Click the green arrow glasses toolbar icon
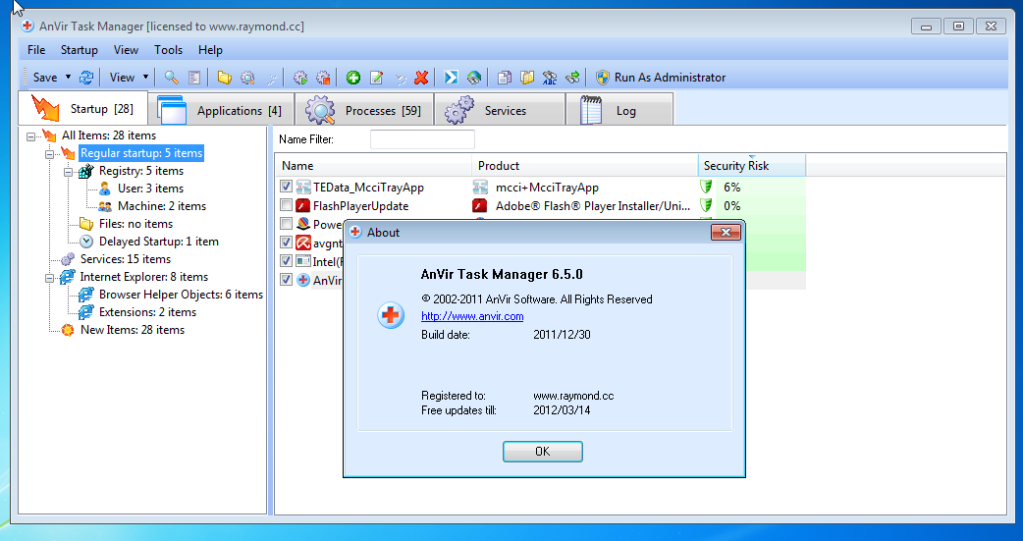Screen dimensions: 1023x541 (x=572, y=78)
